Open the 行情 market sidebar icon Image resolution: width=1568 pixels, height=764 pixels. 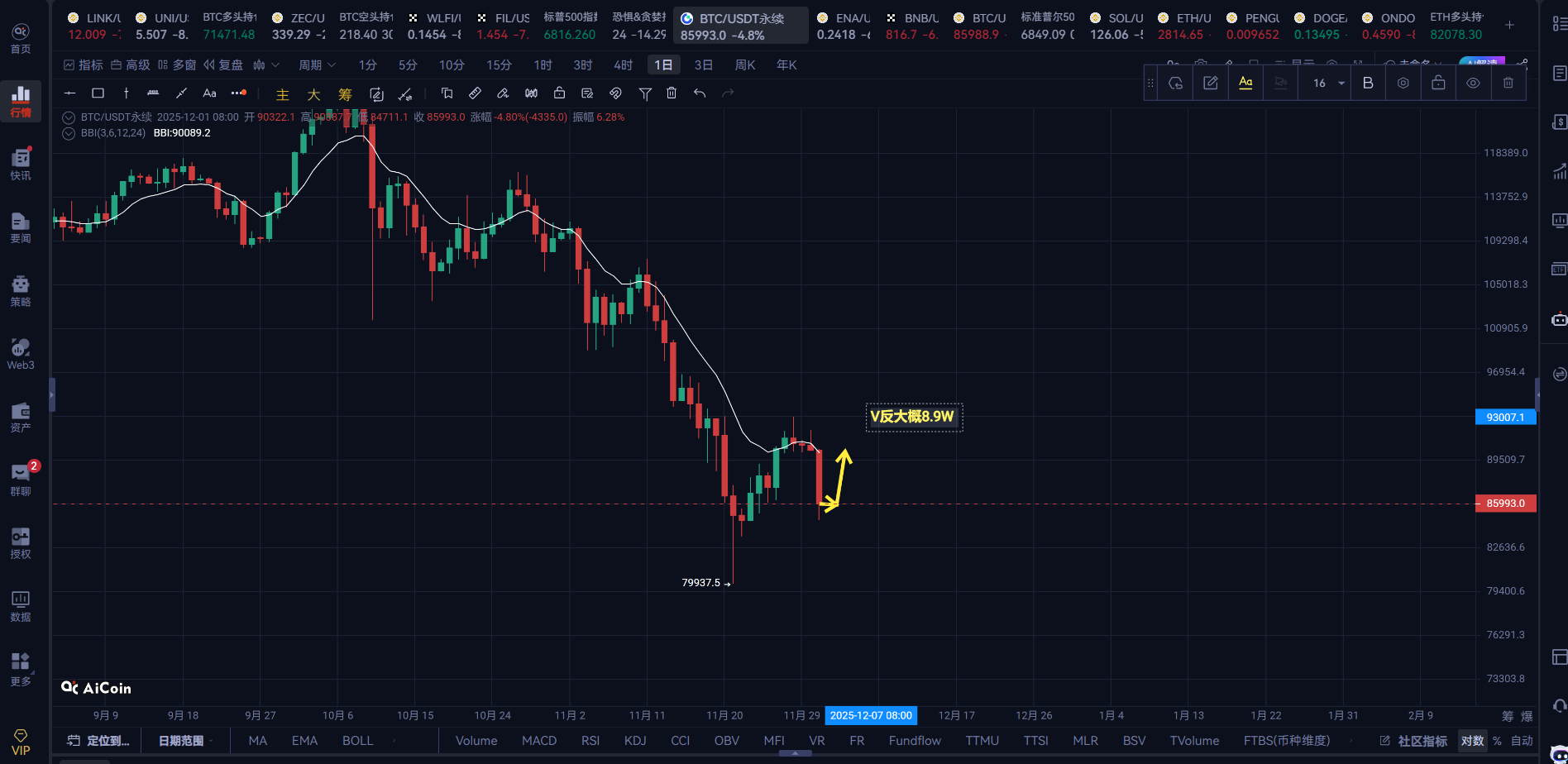click(21, 101)
